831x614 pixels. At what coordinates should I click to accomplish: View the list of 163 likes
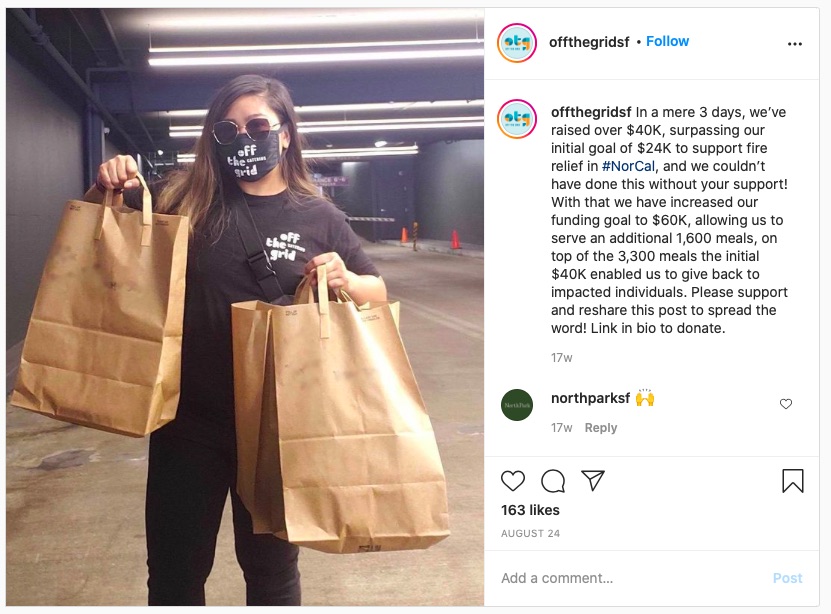pyautogui.click(x=530, y=510)
